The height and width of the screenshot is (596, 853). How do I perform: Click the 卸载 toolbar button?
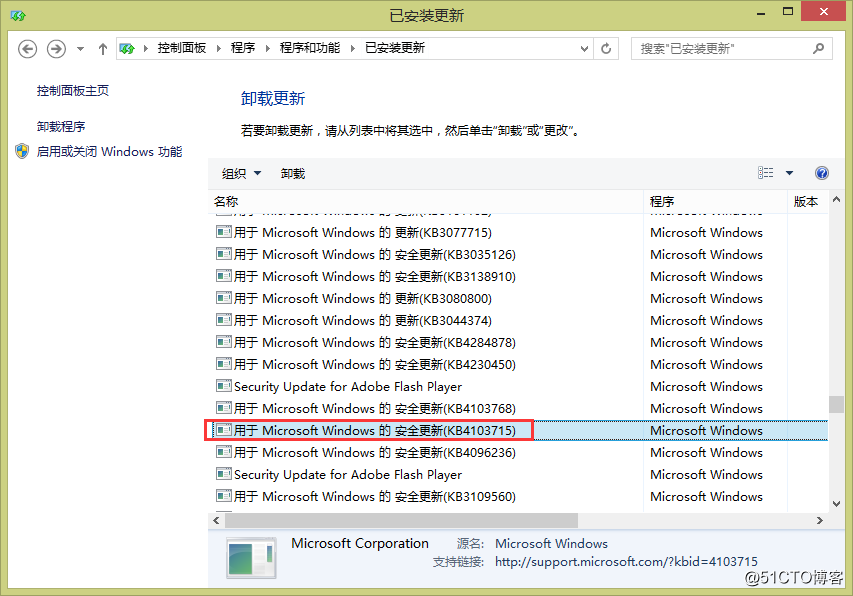(293, 173)
